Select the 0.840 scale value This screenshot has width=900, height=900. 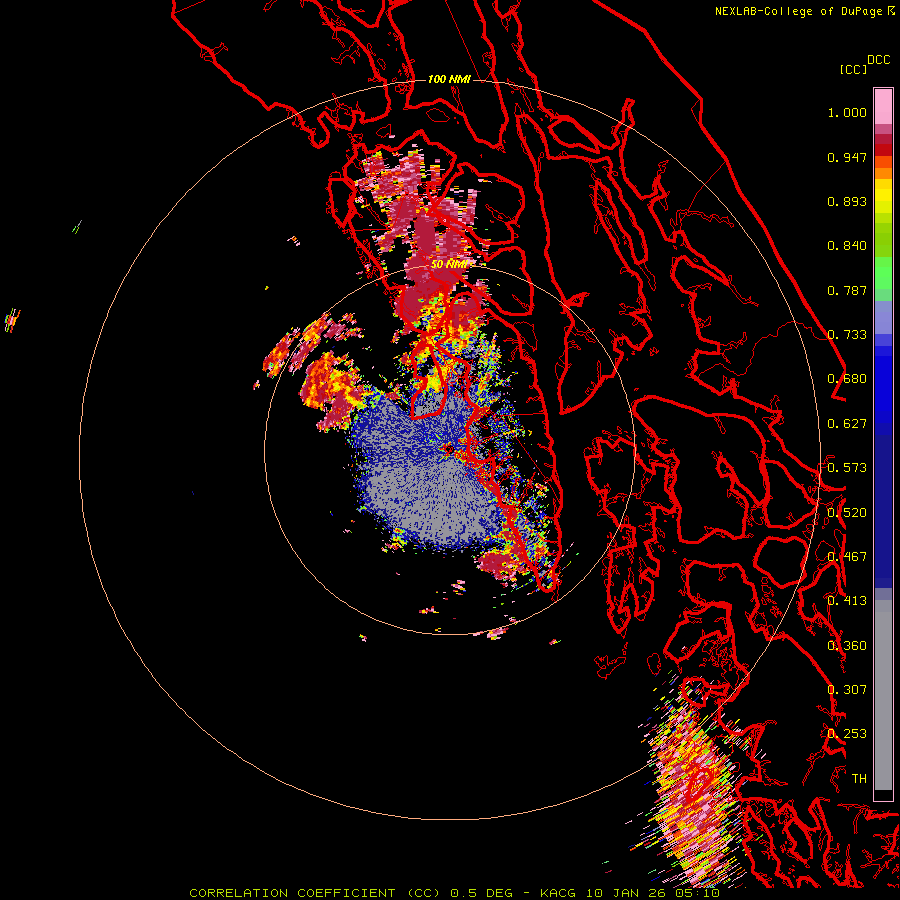[x=847, y=246]
